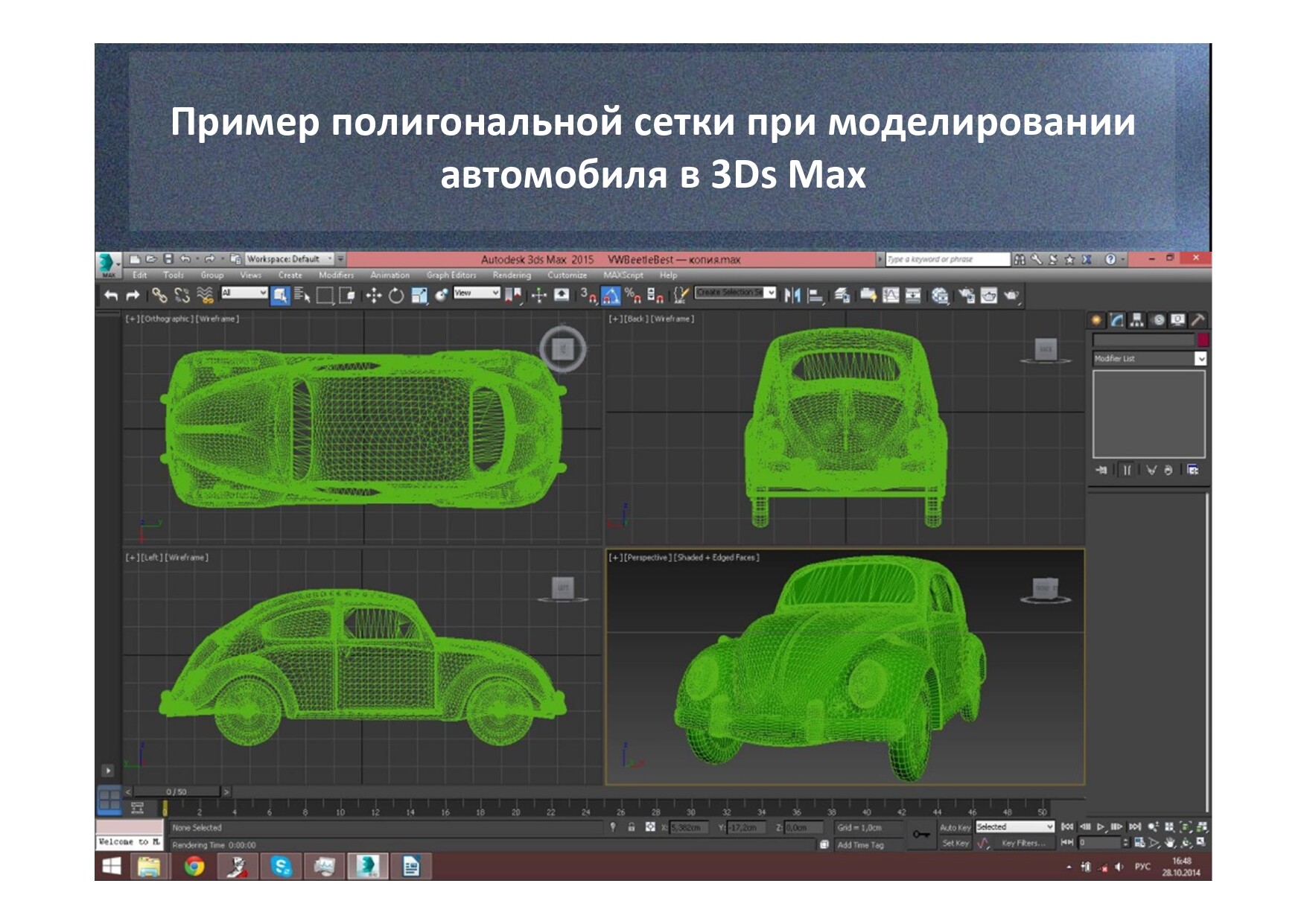Screen dimensions: 1307x924
Task: Open the MAXScript menu
Action: click(x=623, y=275)
